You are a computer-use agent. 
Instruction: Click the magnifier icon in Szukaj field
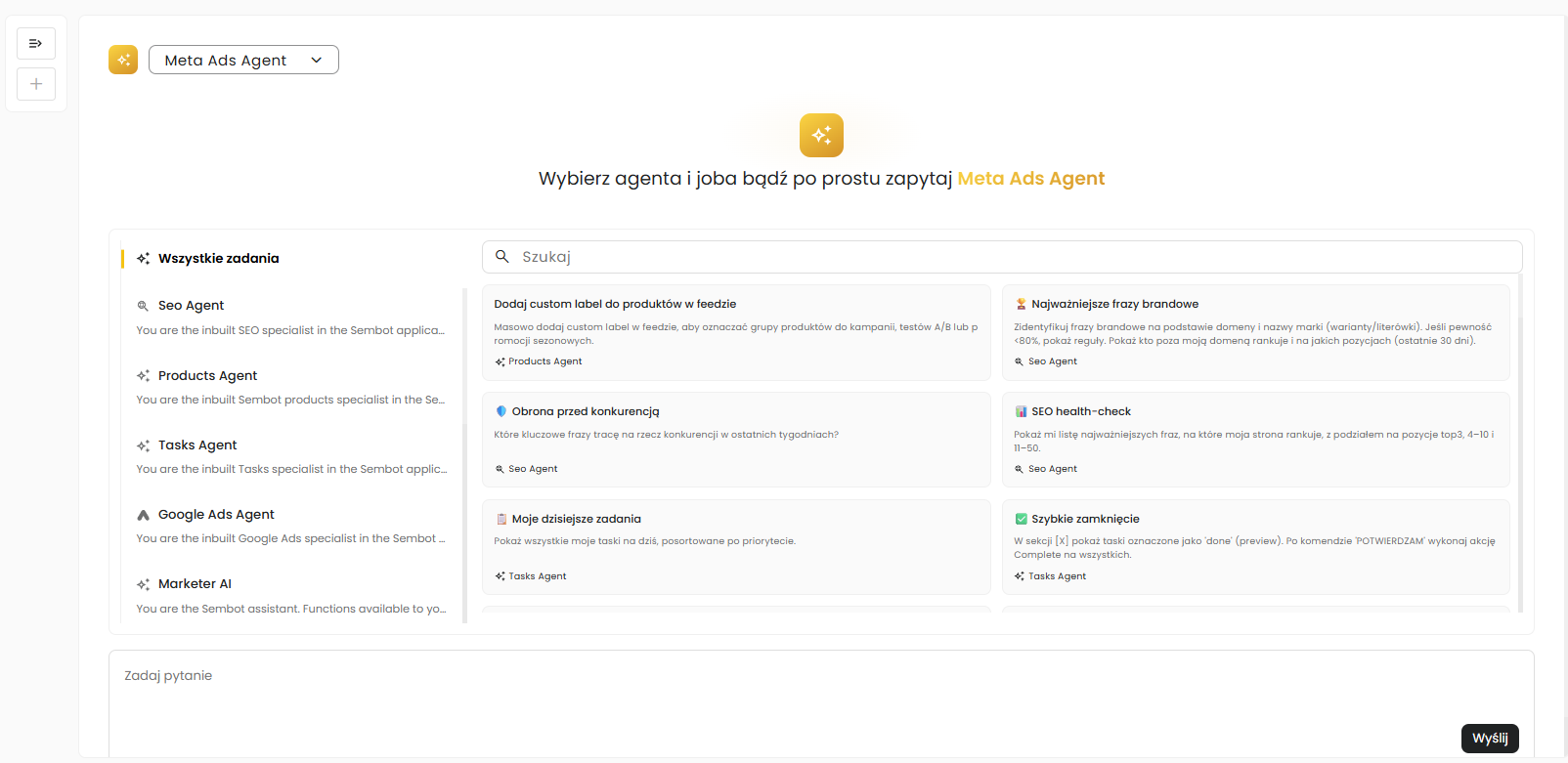[x=502, y=257]
